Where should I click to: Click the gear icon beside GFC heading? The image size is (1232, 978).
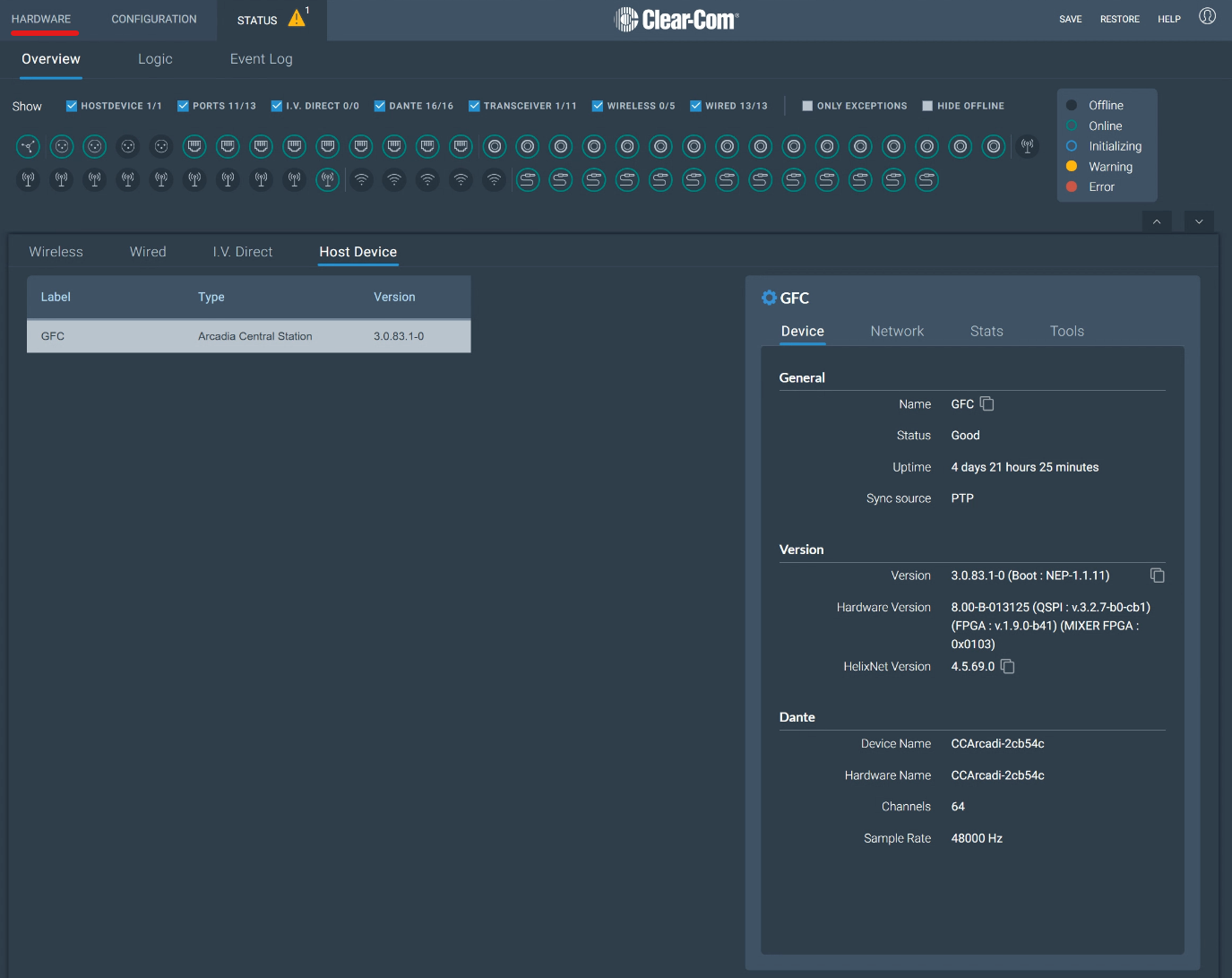(x=769, y=298)
